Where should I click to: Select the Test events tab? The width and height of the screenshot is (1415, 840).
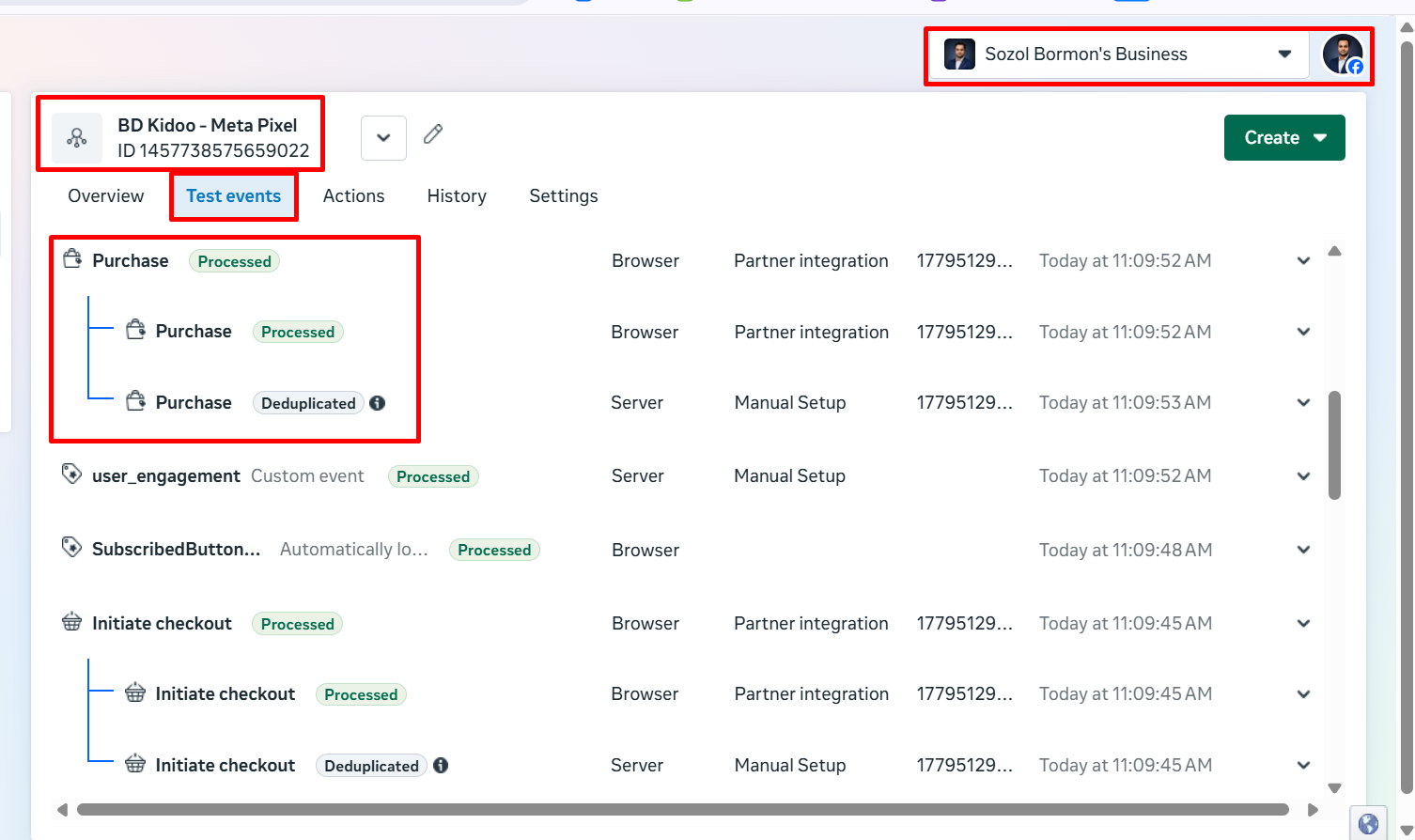click(x=233, y=195)
